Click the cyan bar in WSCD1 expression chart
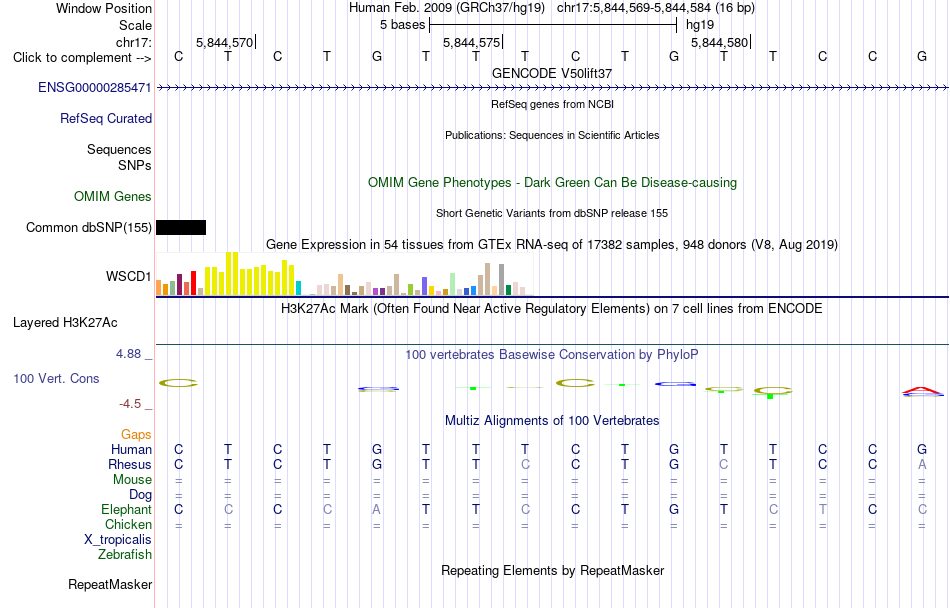 point(298,288)
